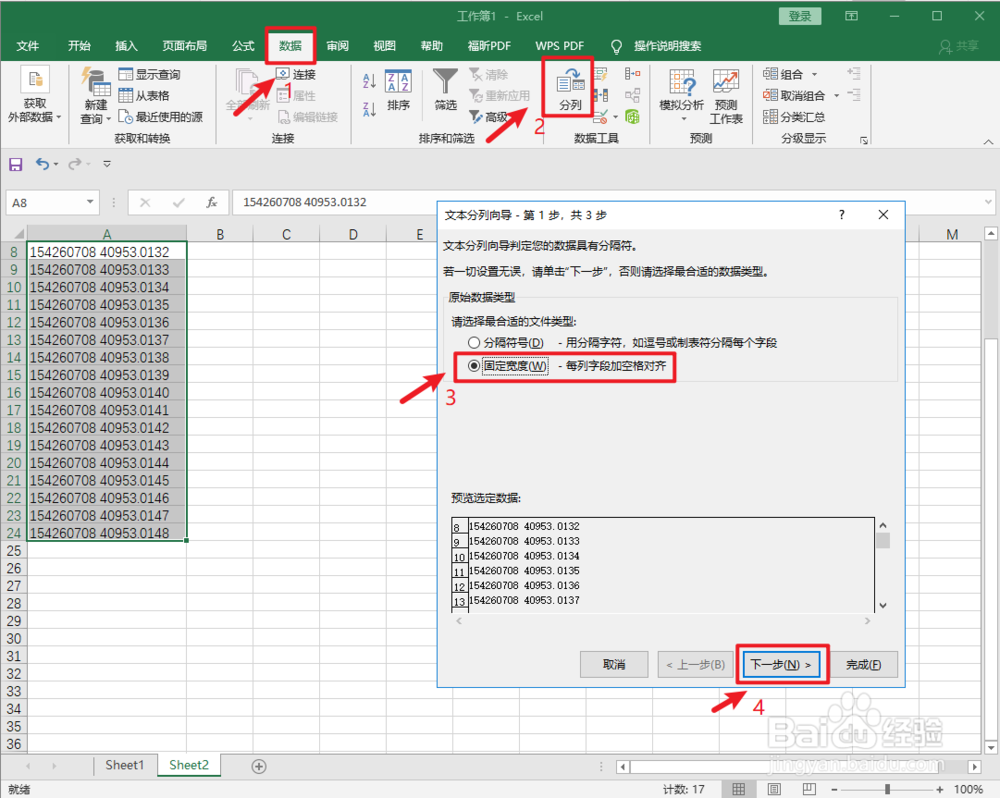The height and width of the screenshot is (798, 1000).
Task: Open the Sort (排序) dialog
Action: 399,89
